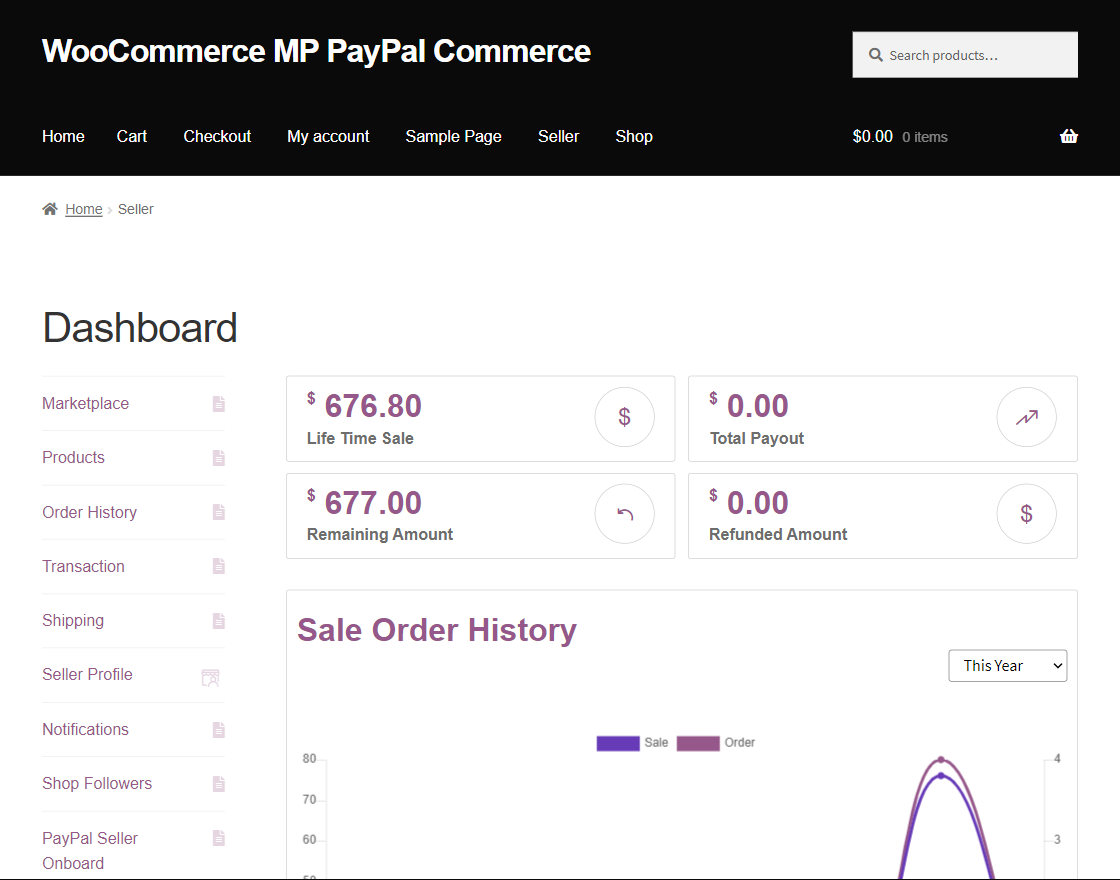1120x880 pixels.
Task: Toggle the Order series in chart legend
Action: coord(715,743)
